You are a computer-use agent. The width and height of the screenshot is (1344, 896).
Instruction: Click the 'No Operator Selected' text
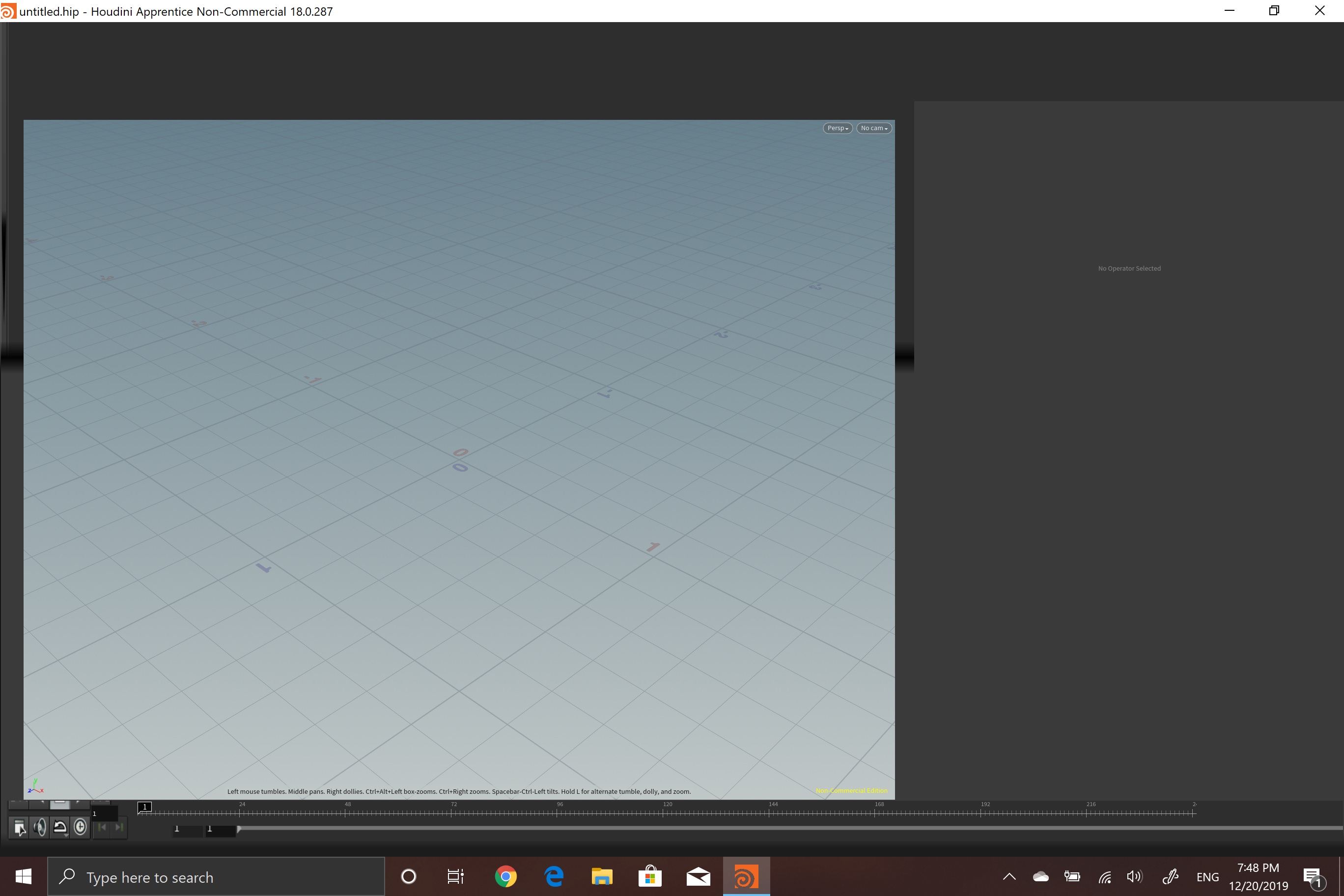(1129, 269)
